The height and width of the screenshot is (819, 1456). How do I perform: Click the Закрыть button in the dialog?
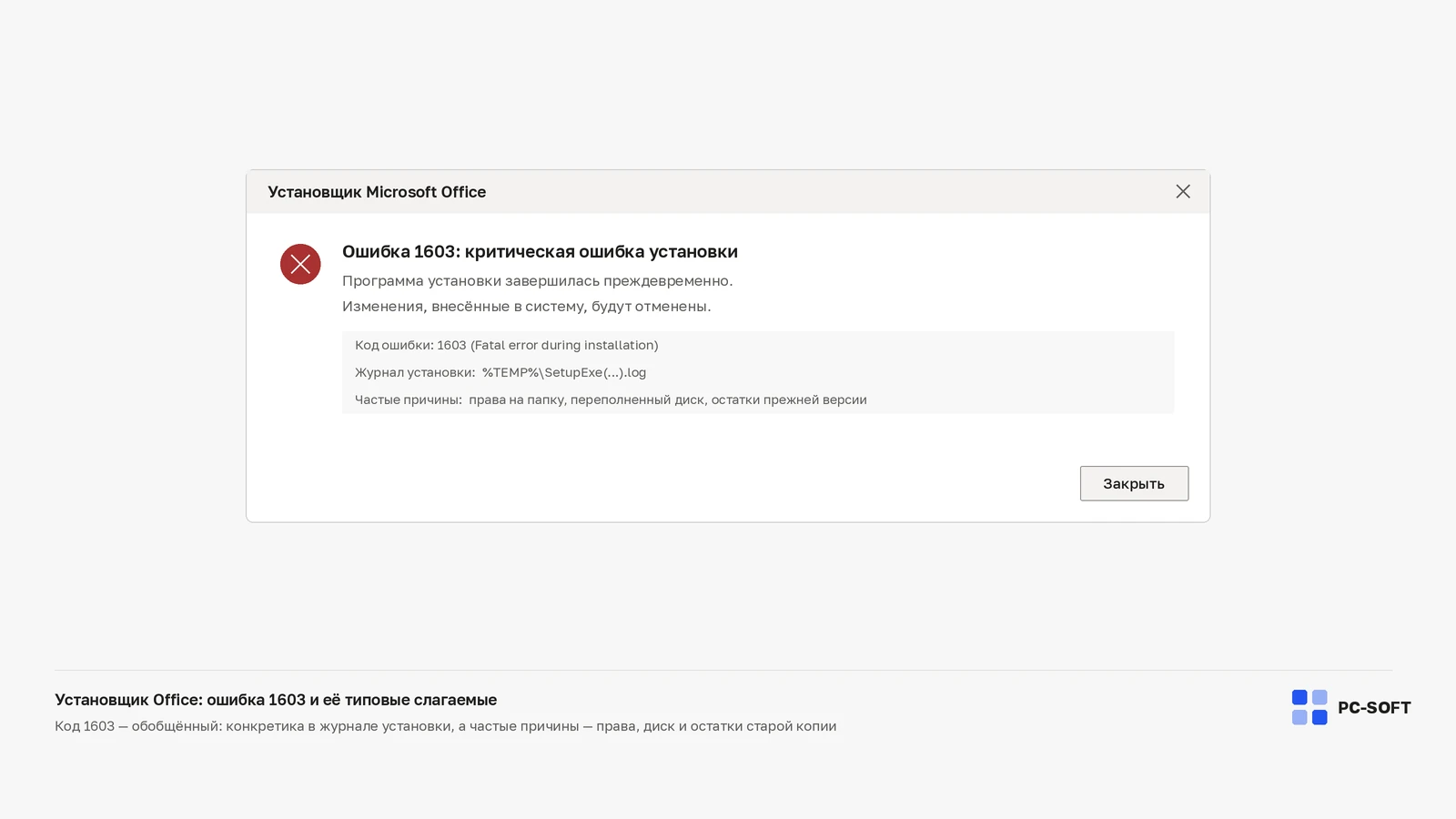[1134, 483]
